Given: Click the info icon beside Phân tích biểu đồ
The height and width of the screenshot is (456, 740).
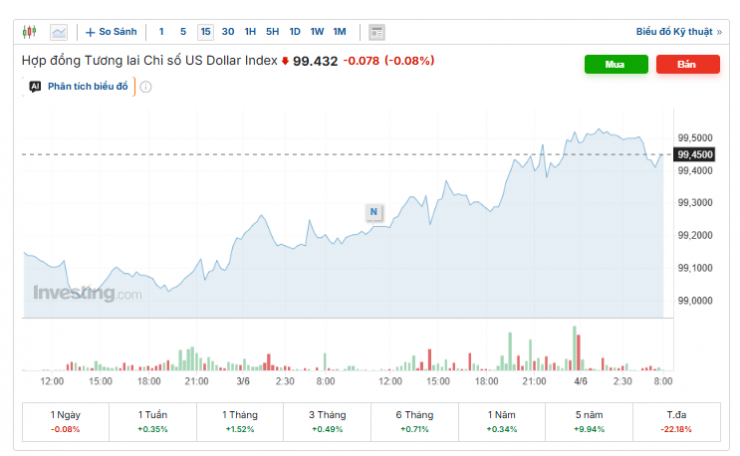Looking at the screenshot, I should [146, 87].
